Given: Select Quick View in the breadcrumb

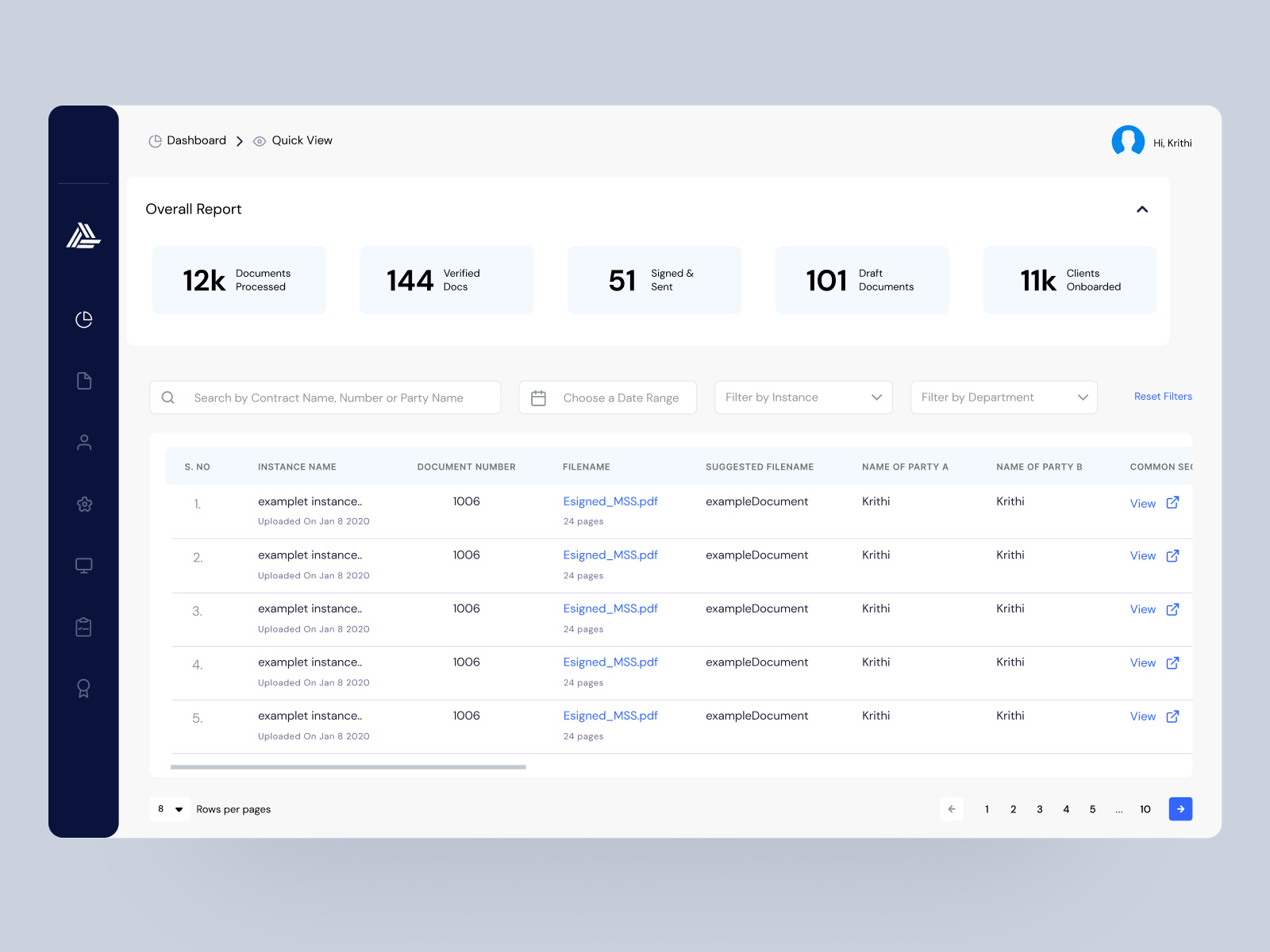Looking at the screenshot, I should coord(302,140).
